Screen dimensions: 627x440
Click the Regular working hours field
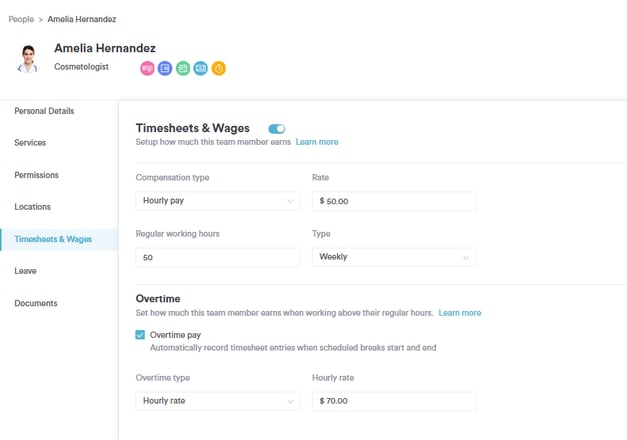click(x=217, y=257)
